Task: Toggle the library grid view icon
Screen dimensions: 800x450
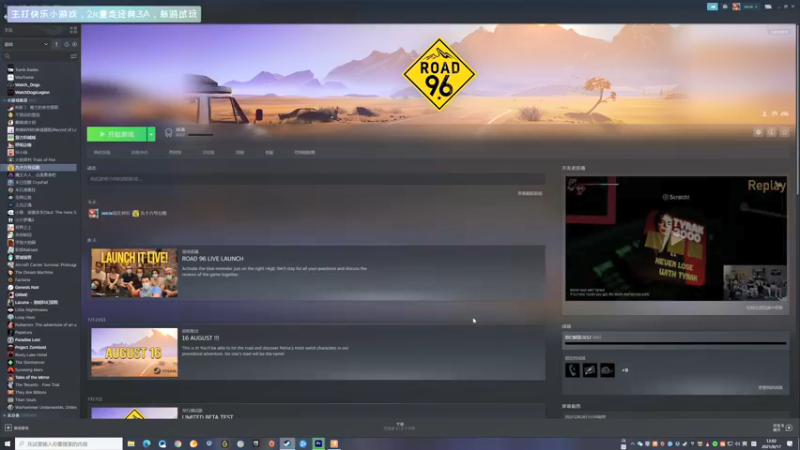Action: (x=73, y=30)
